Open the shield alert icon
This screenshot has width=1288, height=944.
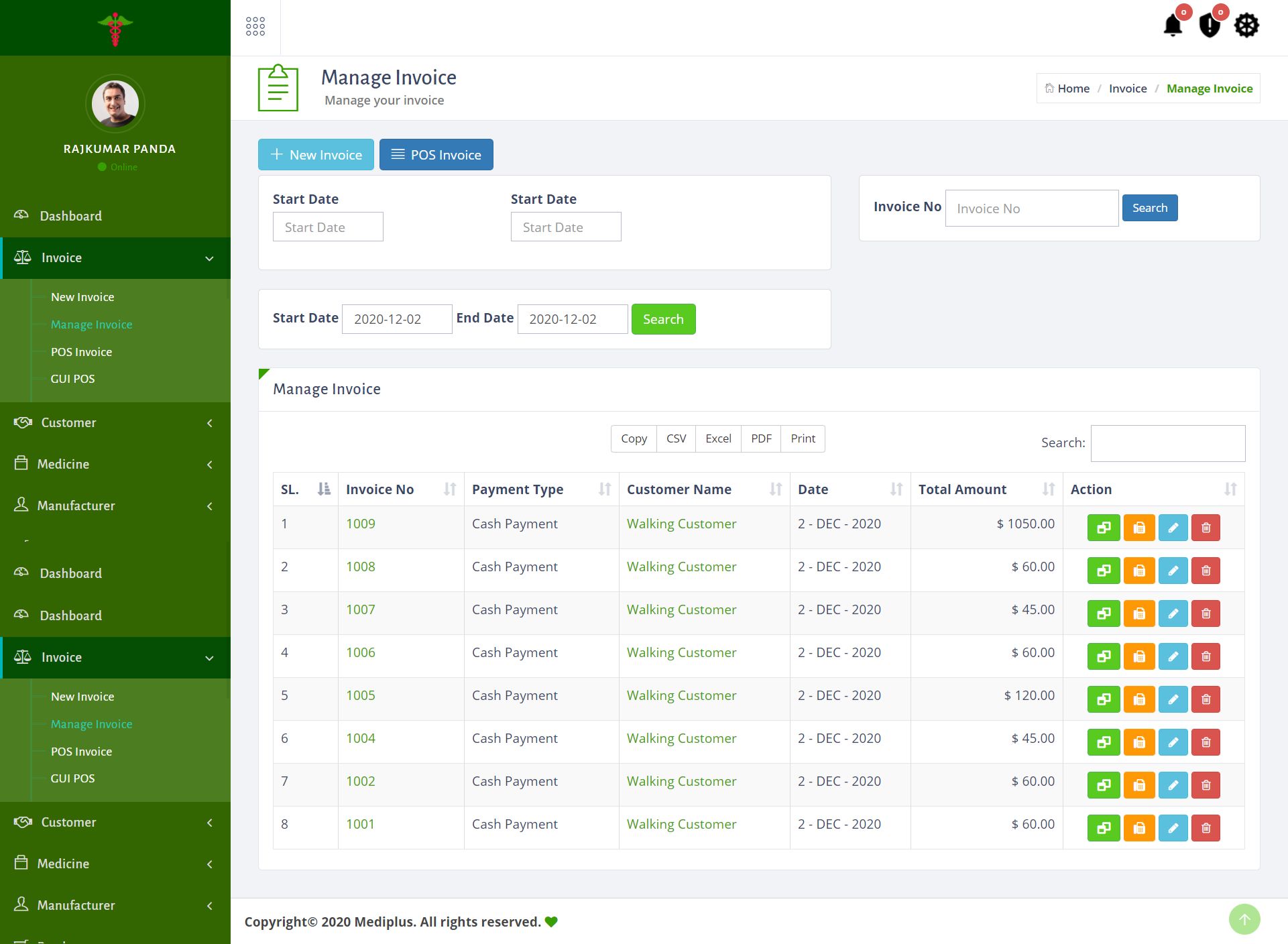1209,26
